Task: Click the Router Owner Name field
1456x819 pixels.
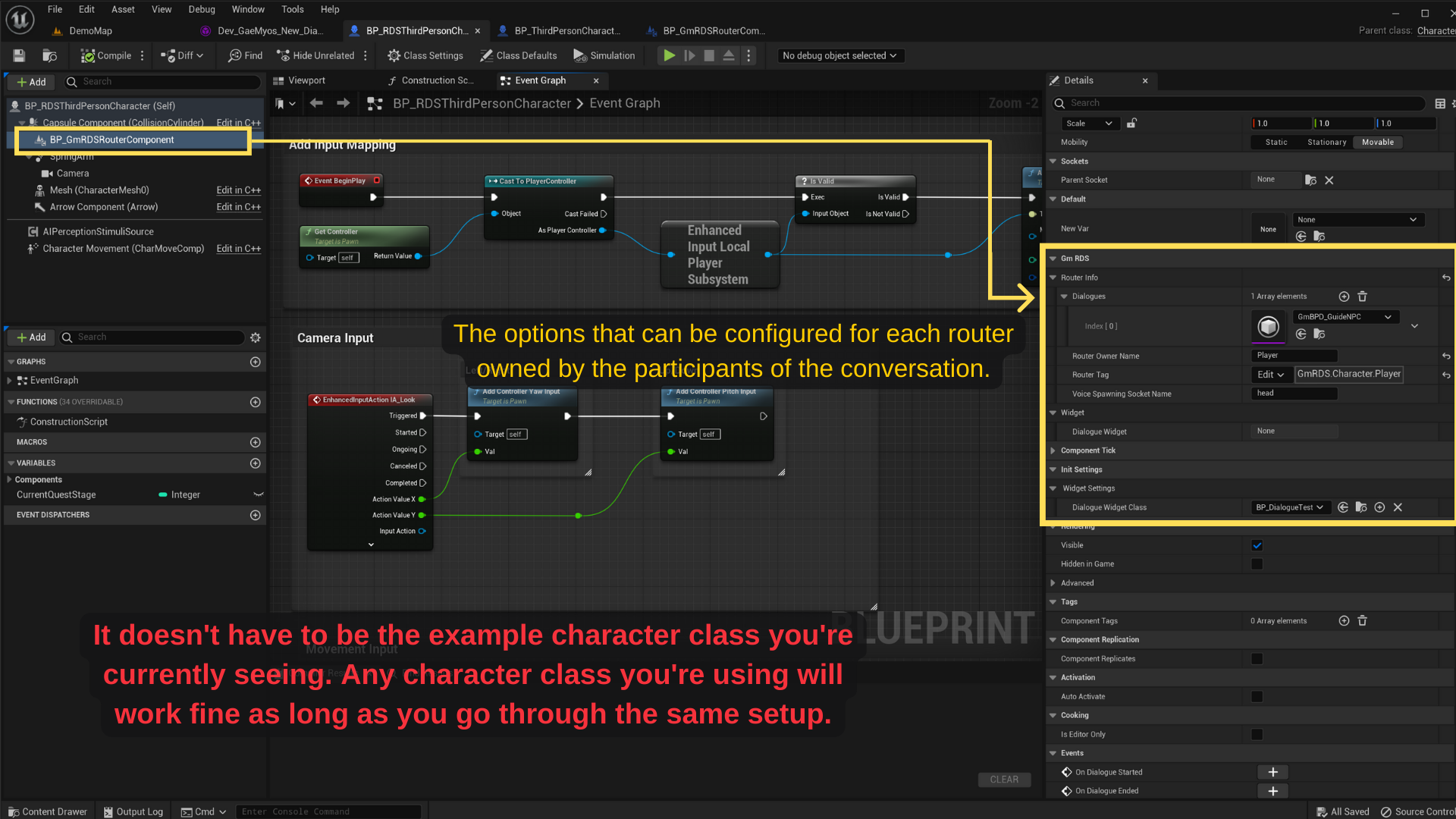Action: tap(1294, 356)
